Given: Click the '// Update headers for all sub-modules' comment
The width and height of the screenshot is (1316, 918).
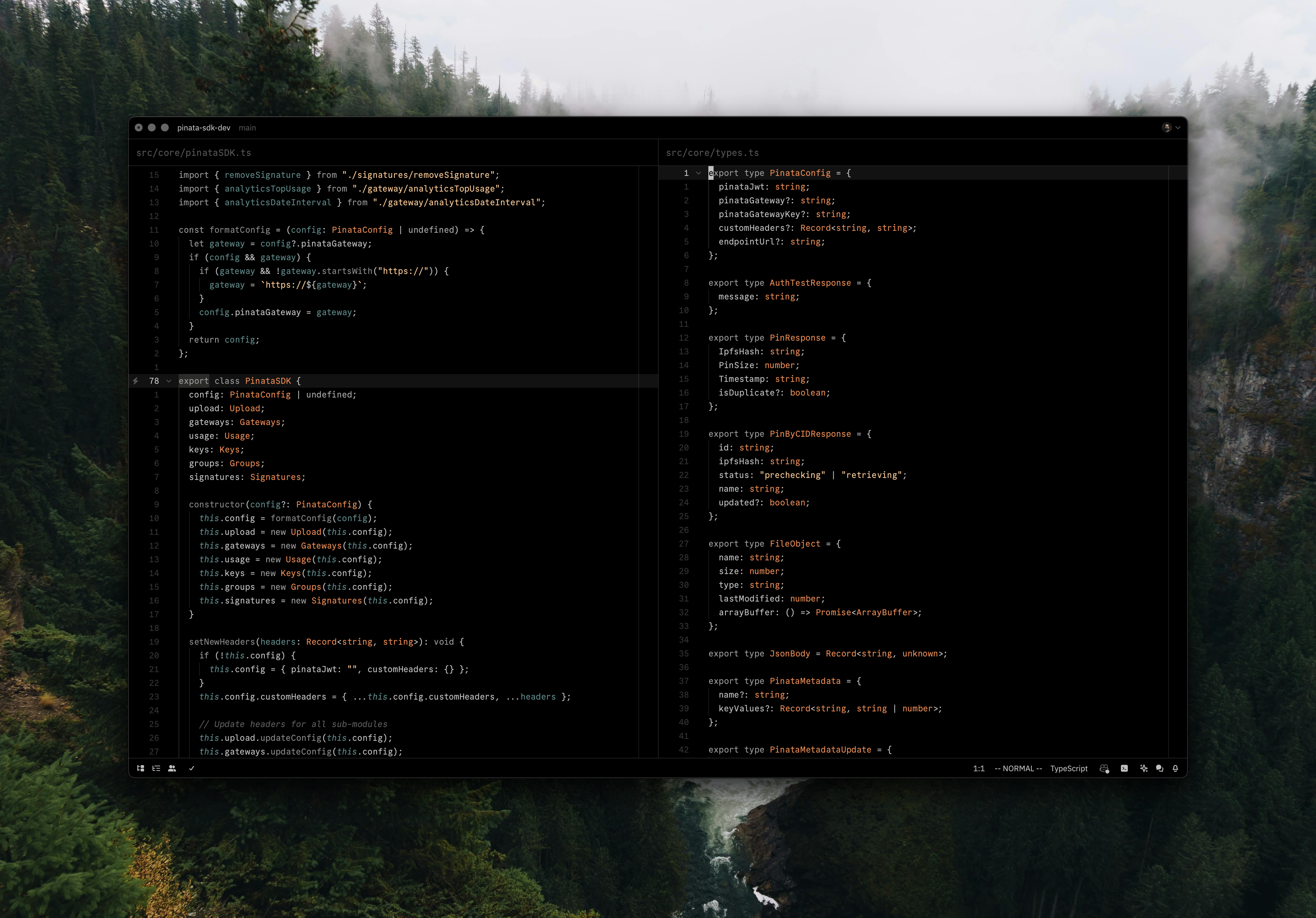Looking at the screenshot, I should (293, 724).
